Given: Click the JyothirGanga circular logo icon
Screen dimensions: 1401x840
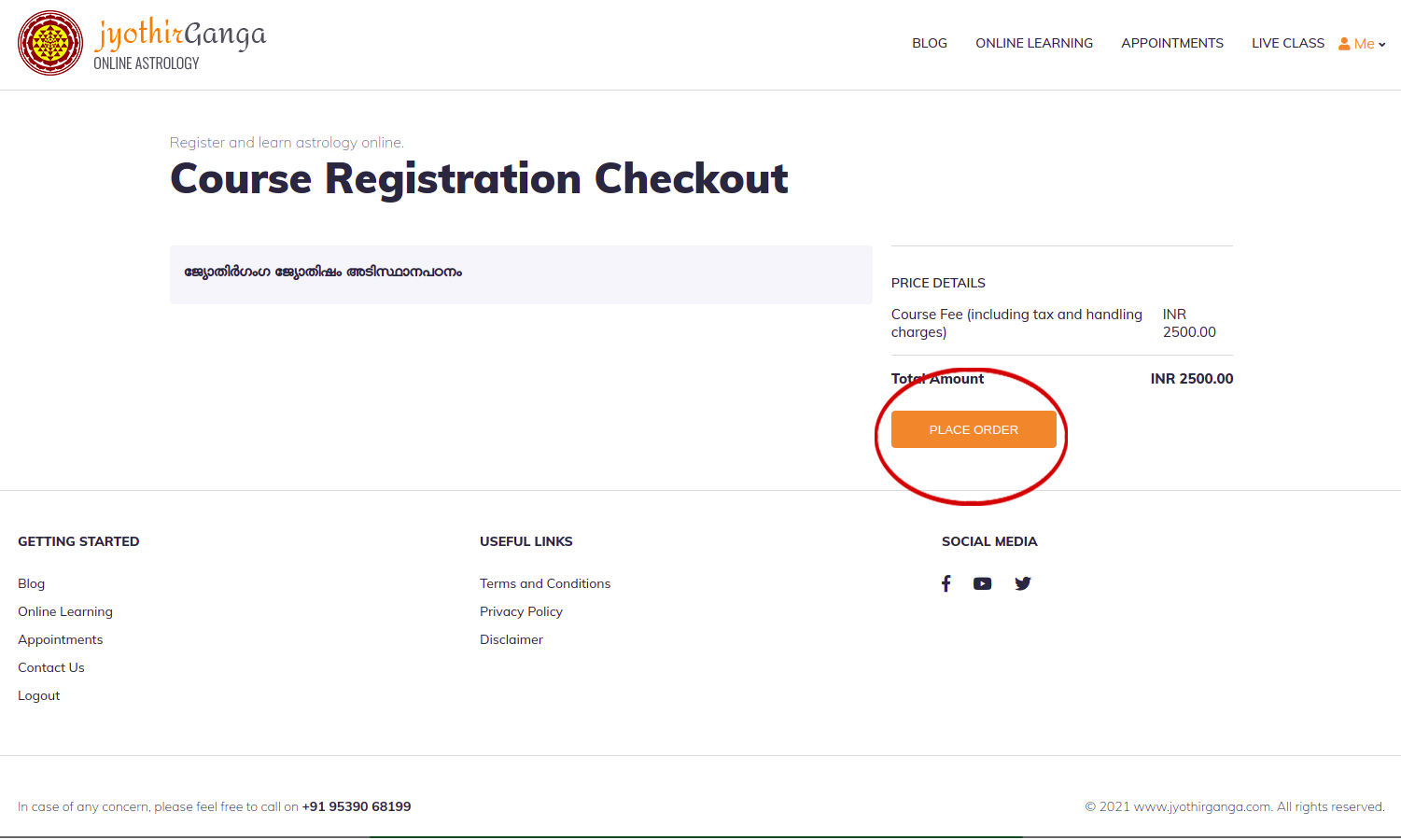Looking at the screenshot, I should (x=50, y=44).
